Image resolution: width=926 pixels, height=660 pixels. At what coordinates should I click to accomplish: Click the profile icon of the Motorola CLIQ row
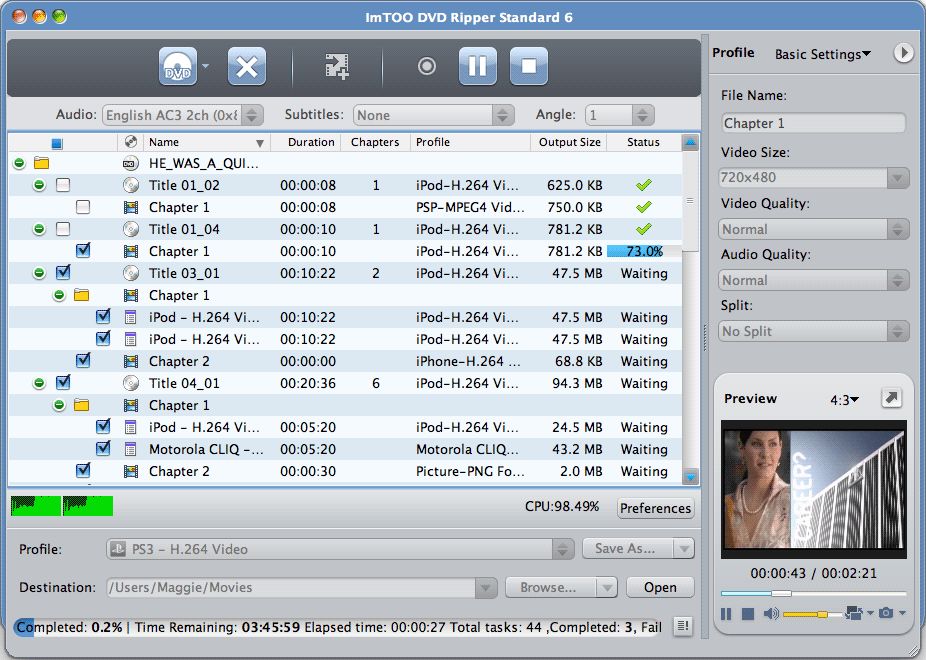coord(131,449)
